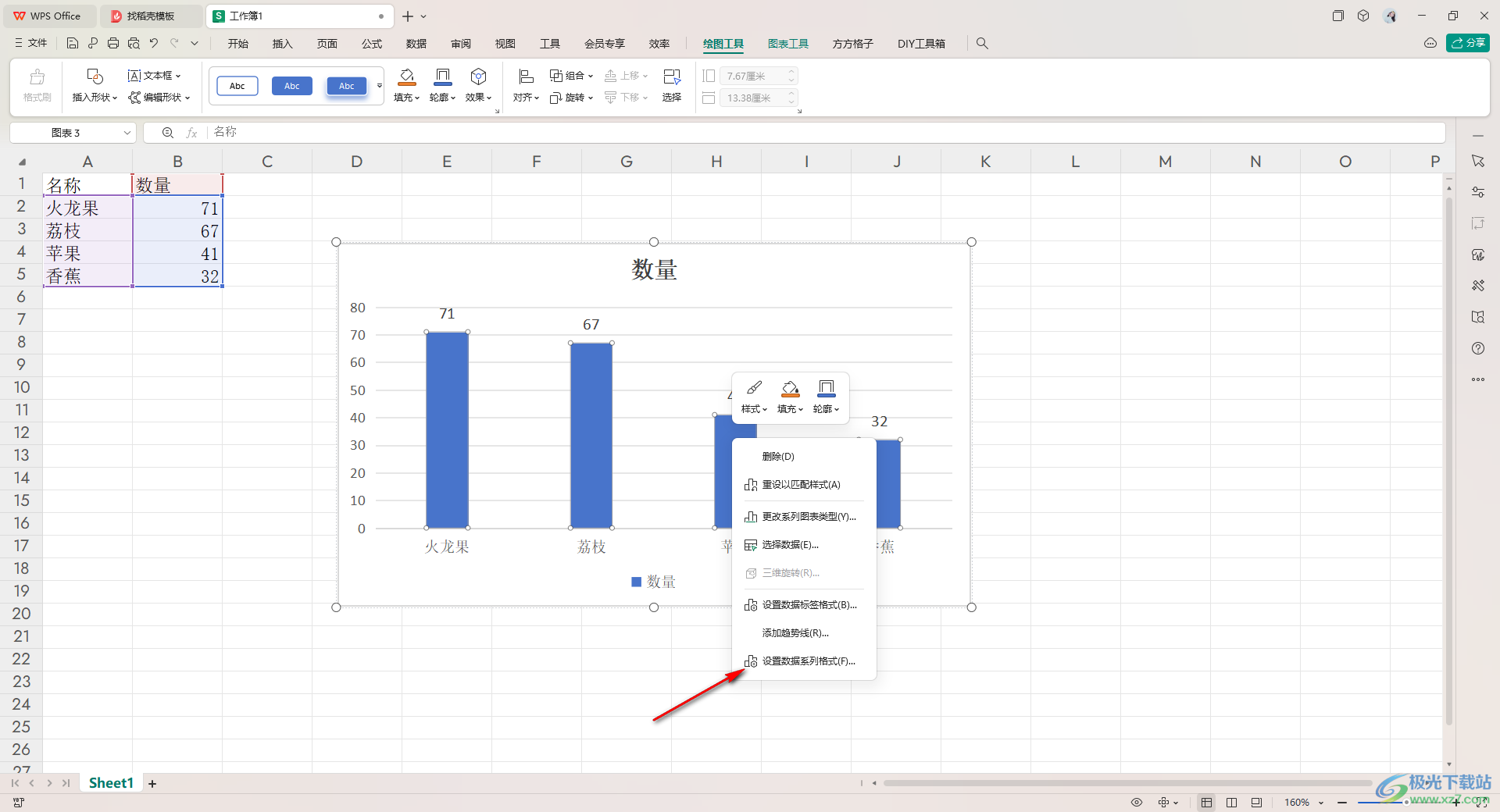
Task: Switch to the Insert ribbon tab
Action: tap(282, 44)
